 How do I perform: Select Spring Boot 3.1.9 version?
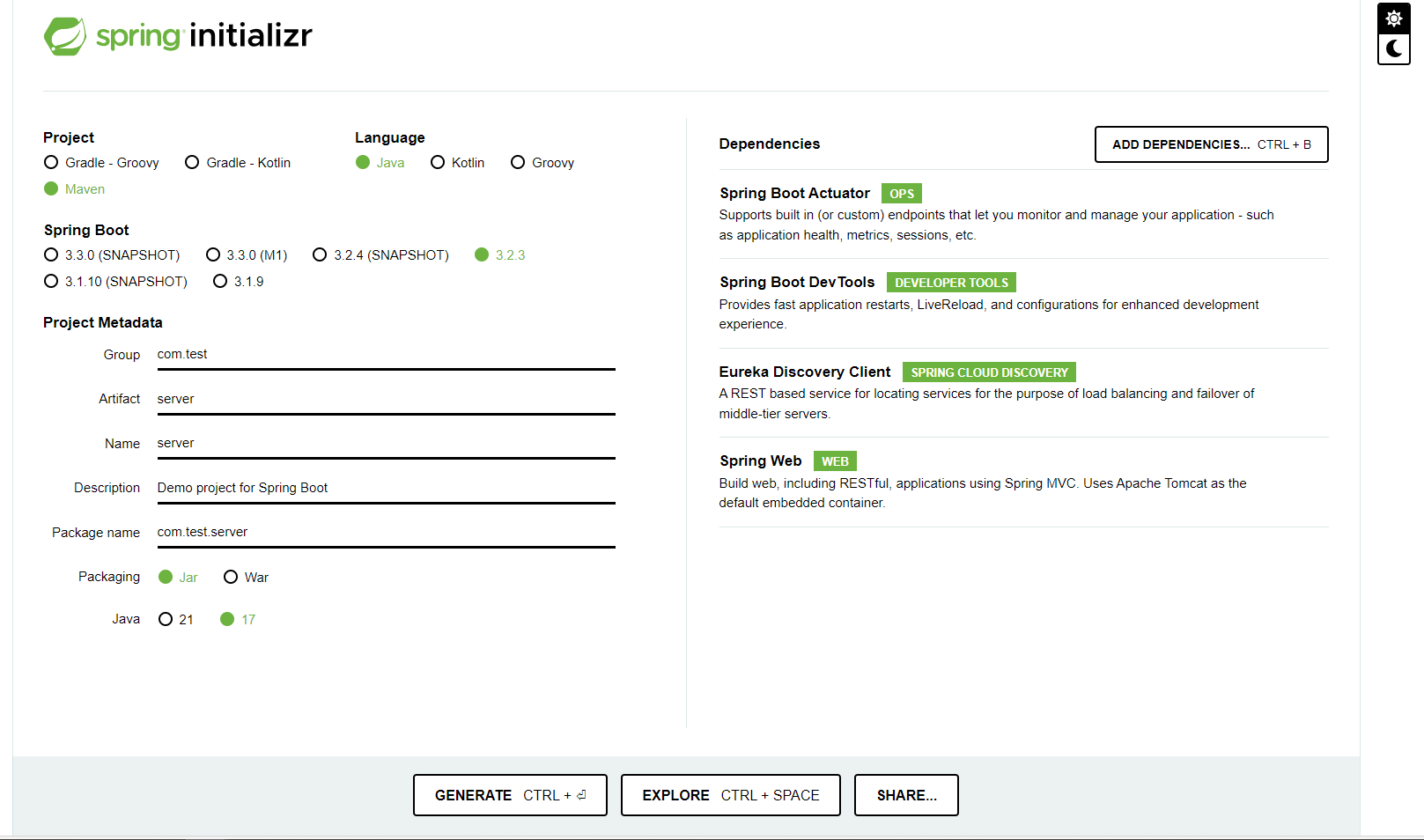click(x=239, y=282)
